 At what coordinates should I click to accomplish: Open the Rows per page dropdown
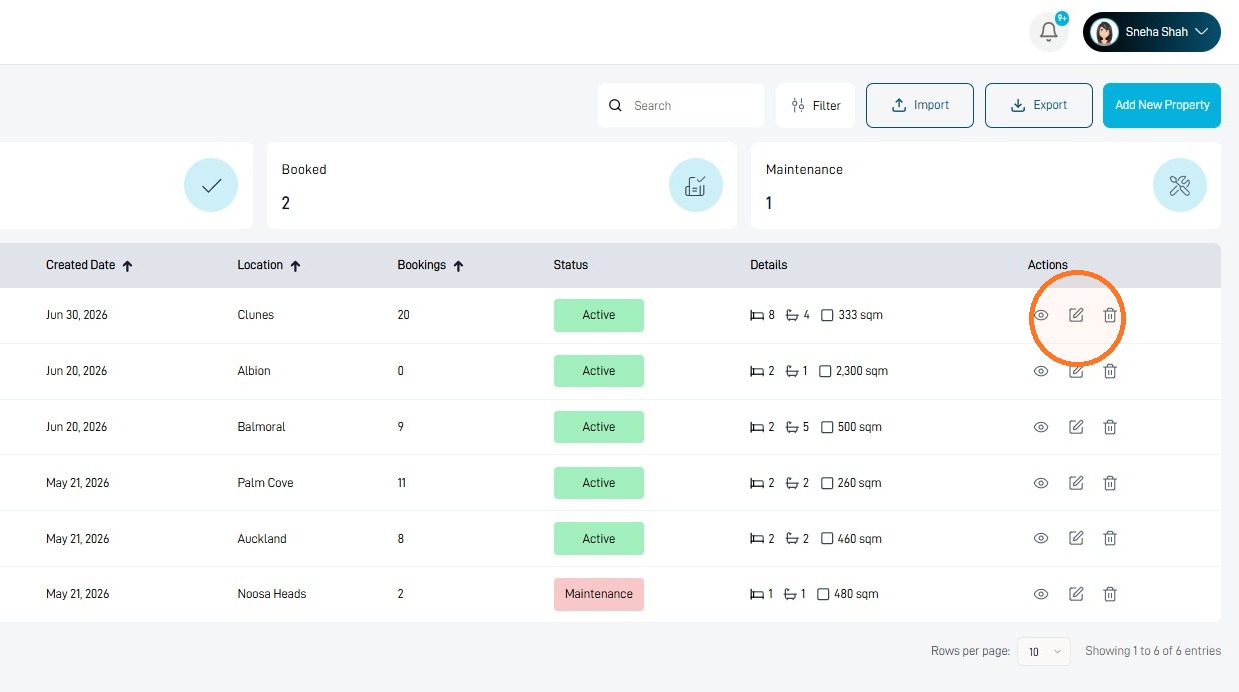1044,652
